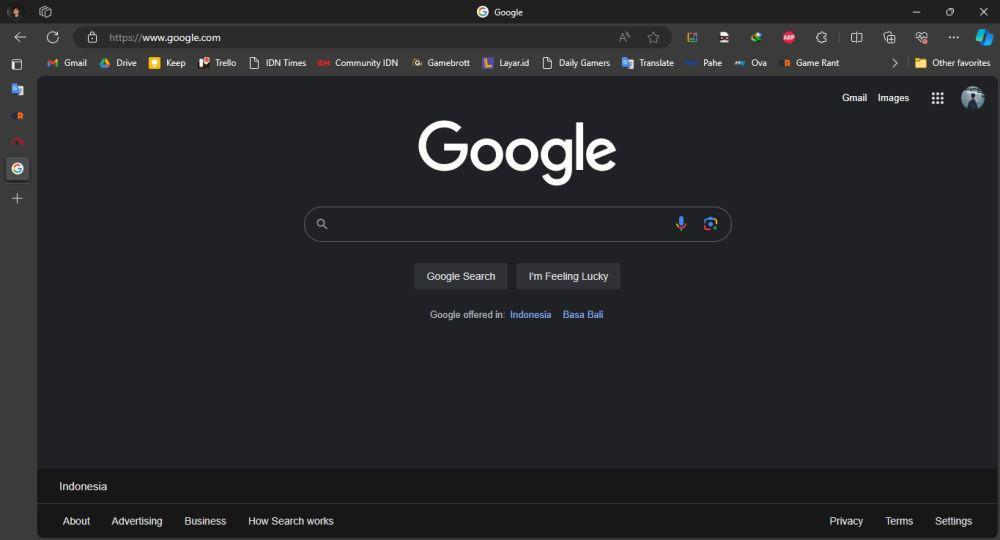Add this page to favorites with star
1000x540 pixels.
(653, 38)
